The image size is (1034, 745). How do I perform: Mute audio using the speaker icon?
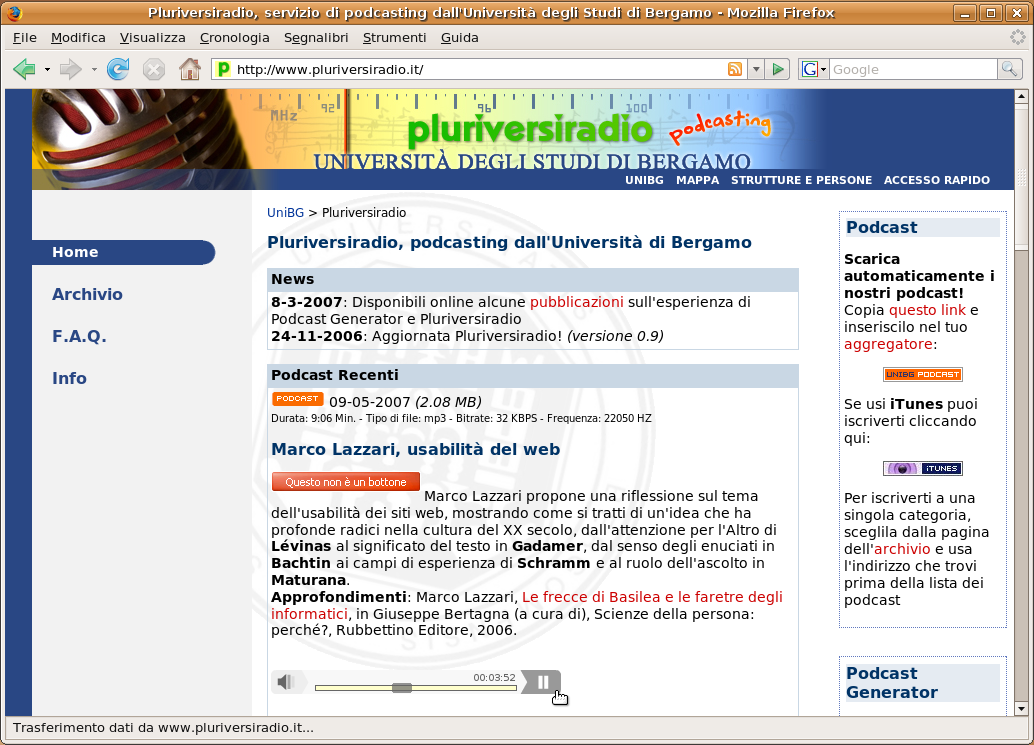click(287, 681)
